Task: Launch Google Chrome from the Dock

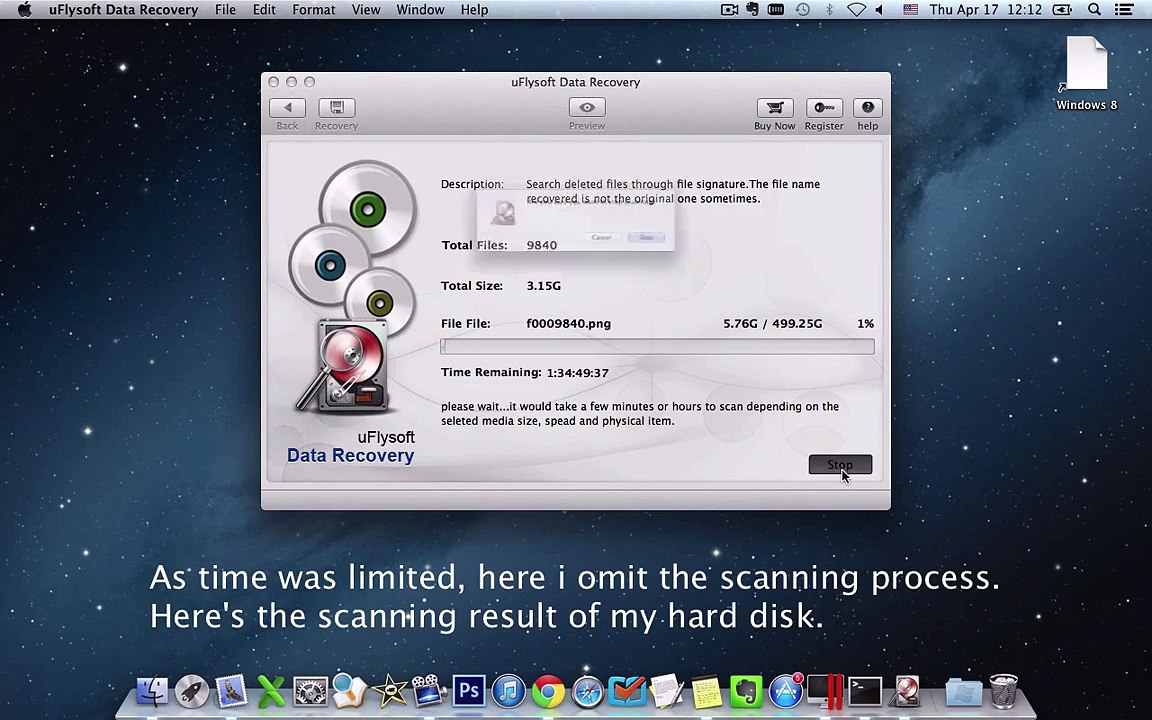Action: point(548,691)
